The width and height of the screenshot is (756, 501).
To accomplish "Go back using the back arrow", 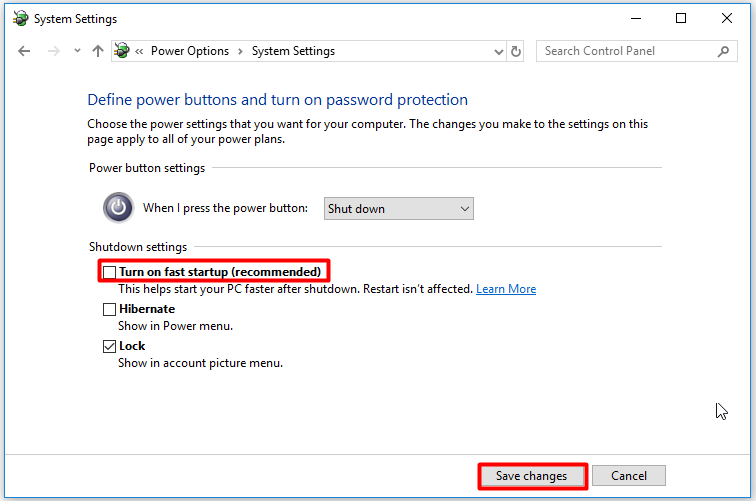I will 24,51.
